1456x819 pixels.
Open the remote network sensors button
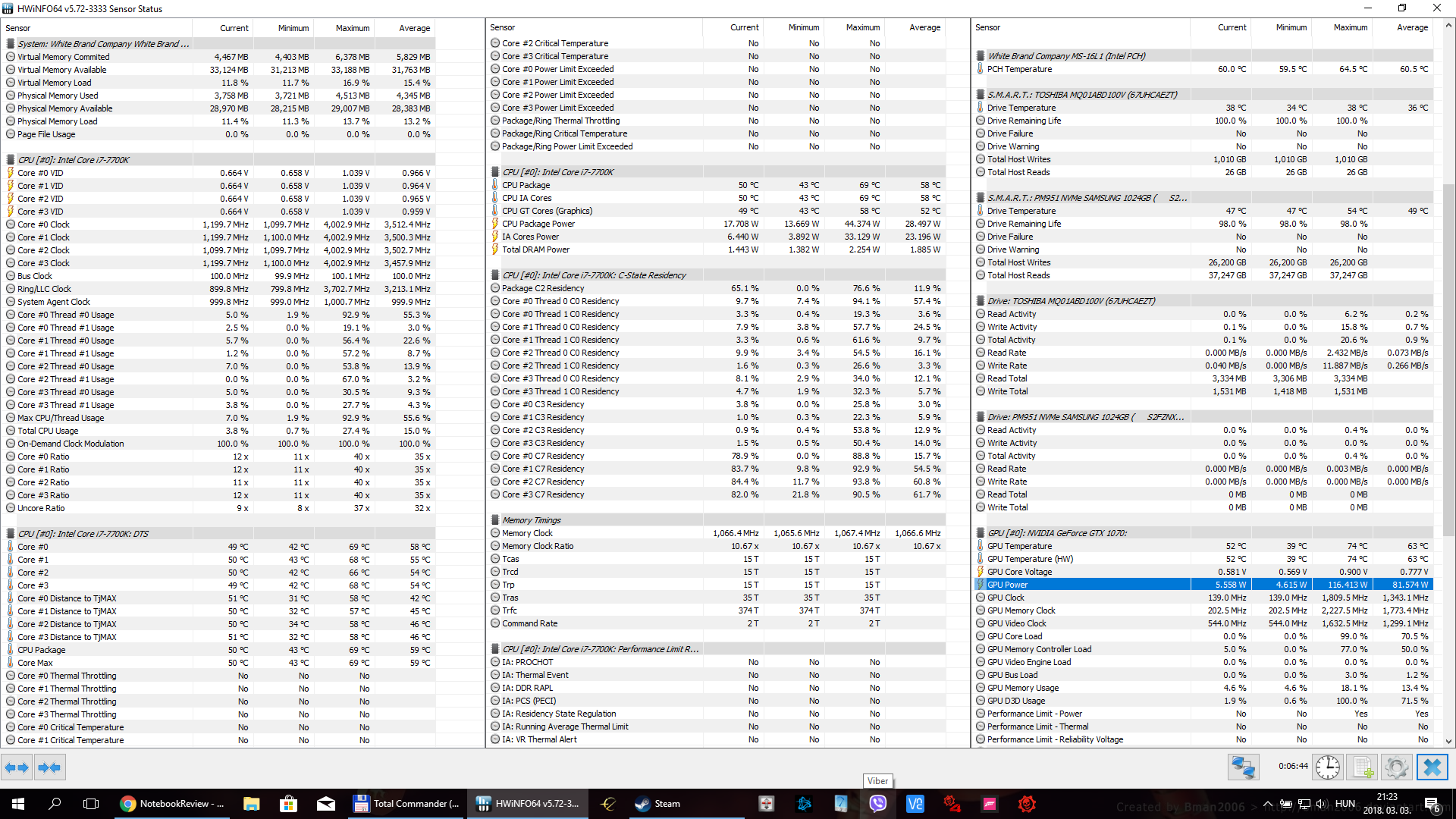click(1244, 767)
